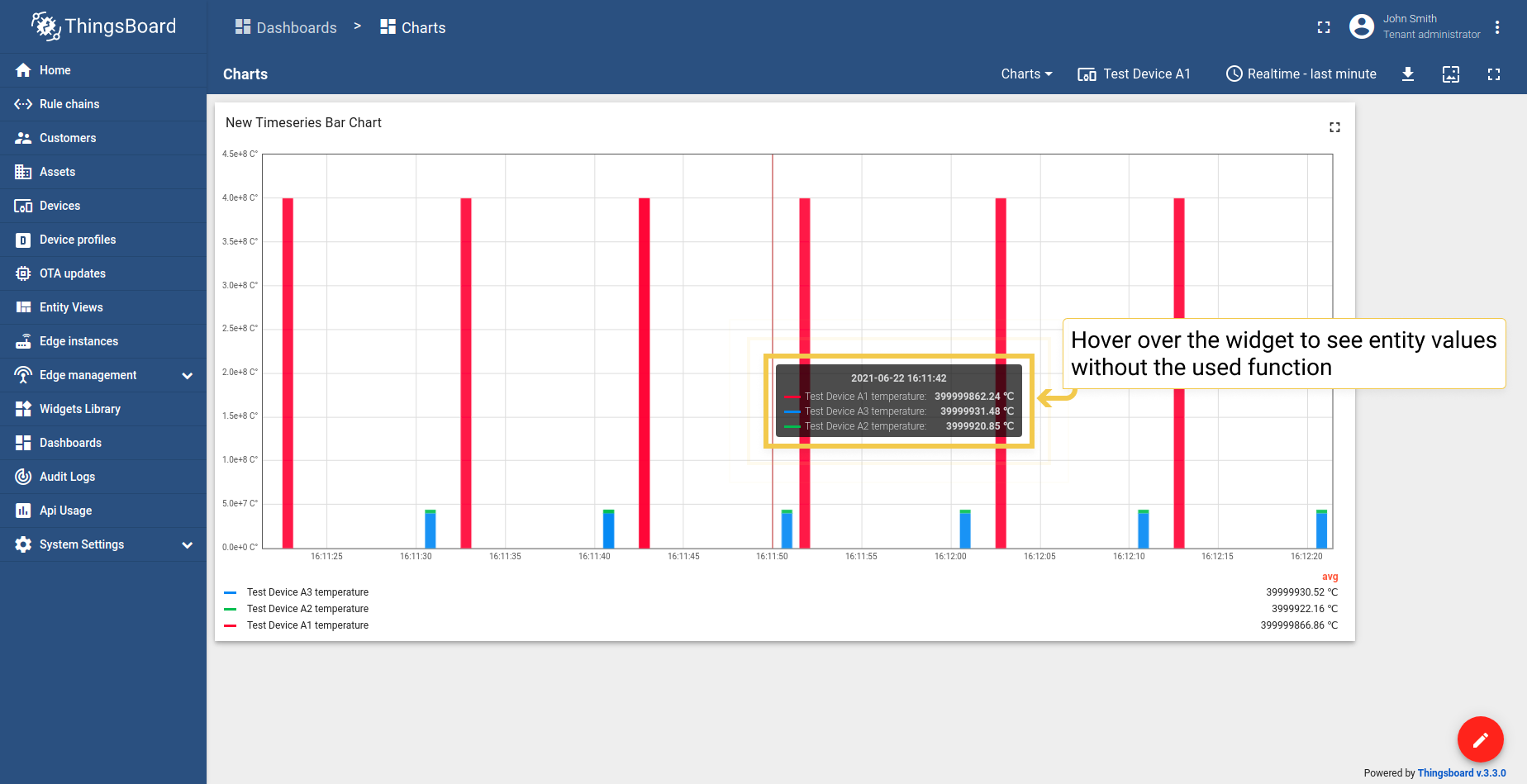Open the Charts state dropdown
1527x784 pixels.
click(x=1026, y=74)
